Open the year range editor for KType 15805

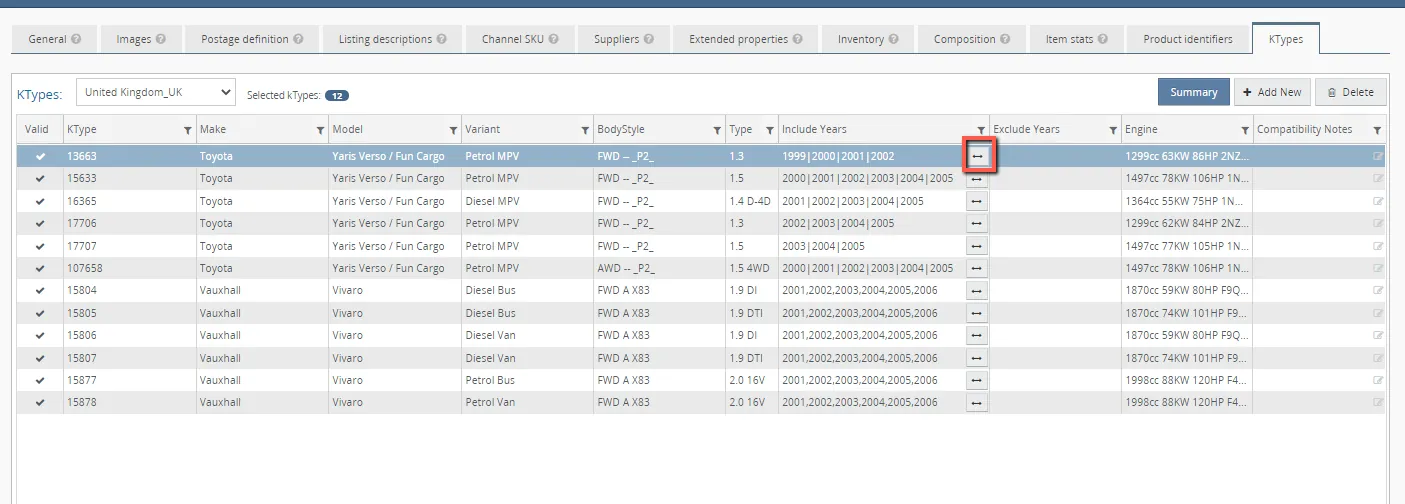coord(977,313)
